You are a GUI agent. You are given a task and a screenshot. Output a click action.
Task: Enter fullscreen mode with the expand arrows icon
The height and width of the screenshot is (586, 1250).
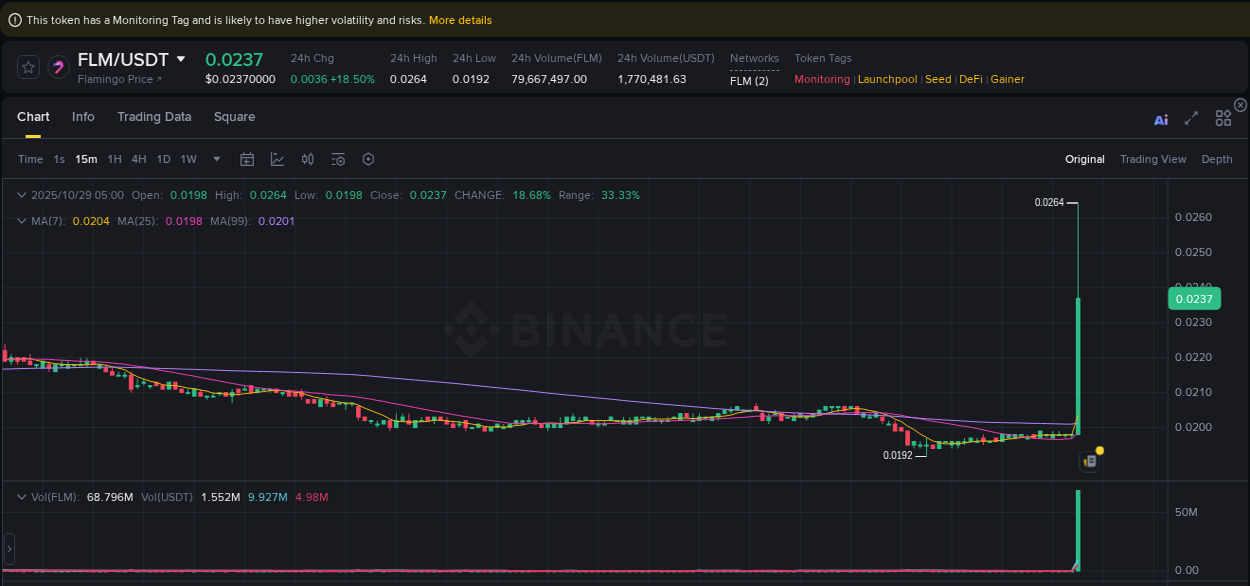pos(1191,118)
